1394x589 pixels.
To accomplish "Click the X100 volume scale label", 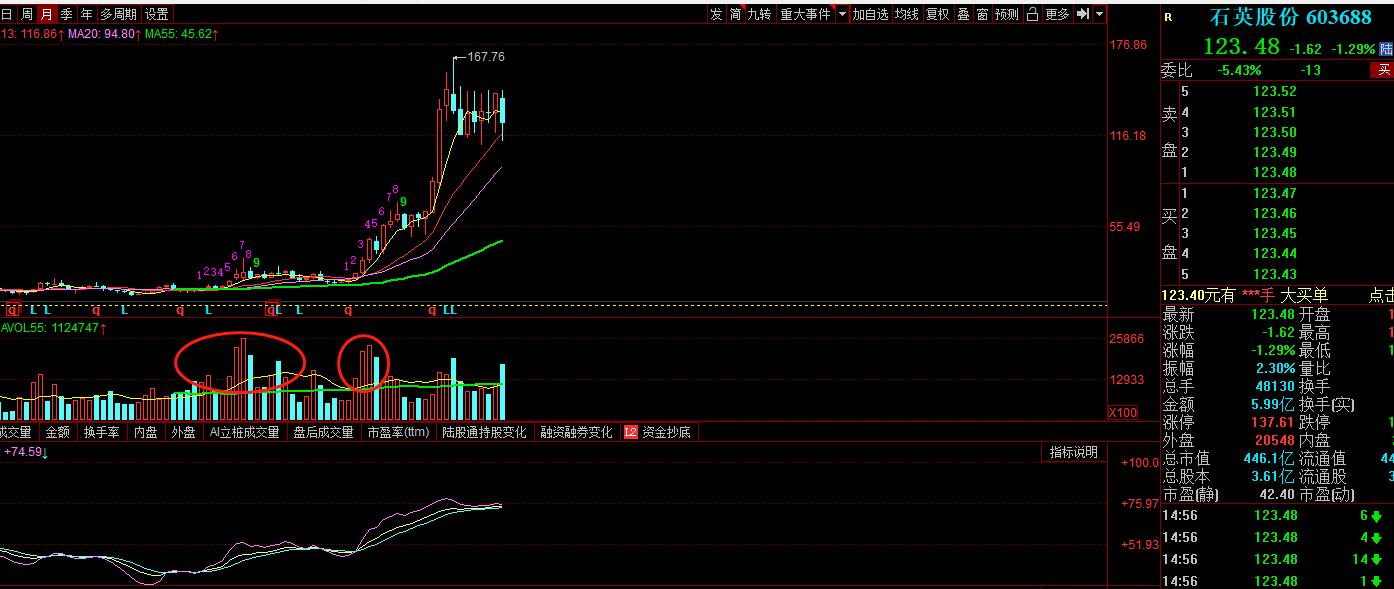I will pyautogui.click(x=1122, y=413).
